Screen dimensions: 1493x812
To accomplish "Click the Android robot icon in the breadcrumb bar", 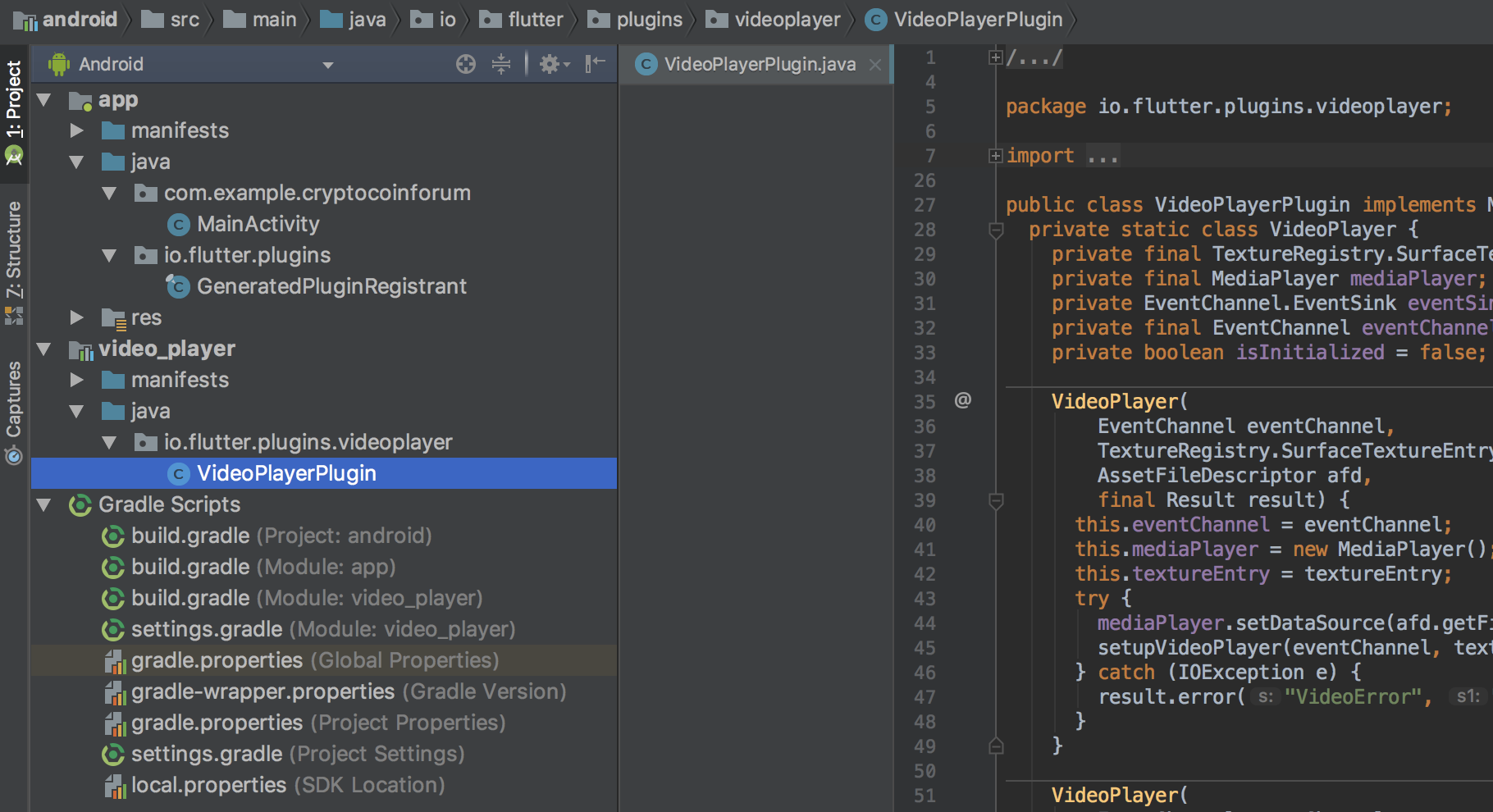I will coord(57,63).
